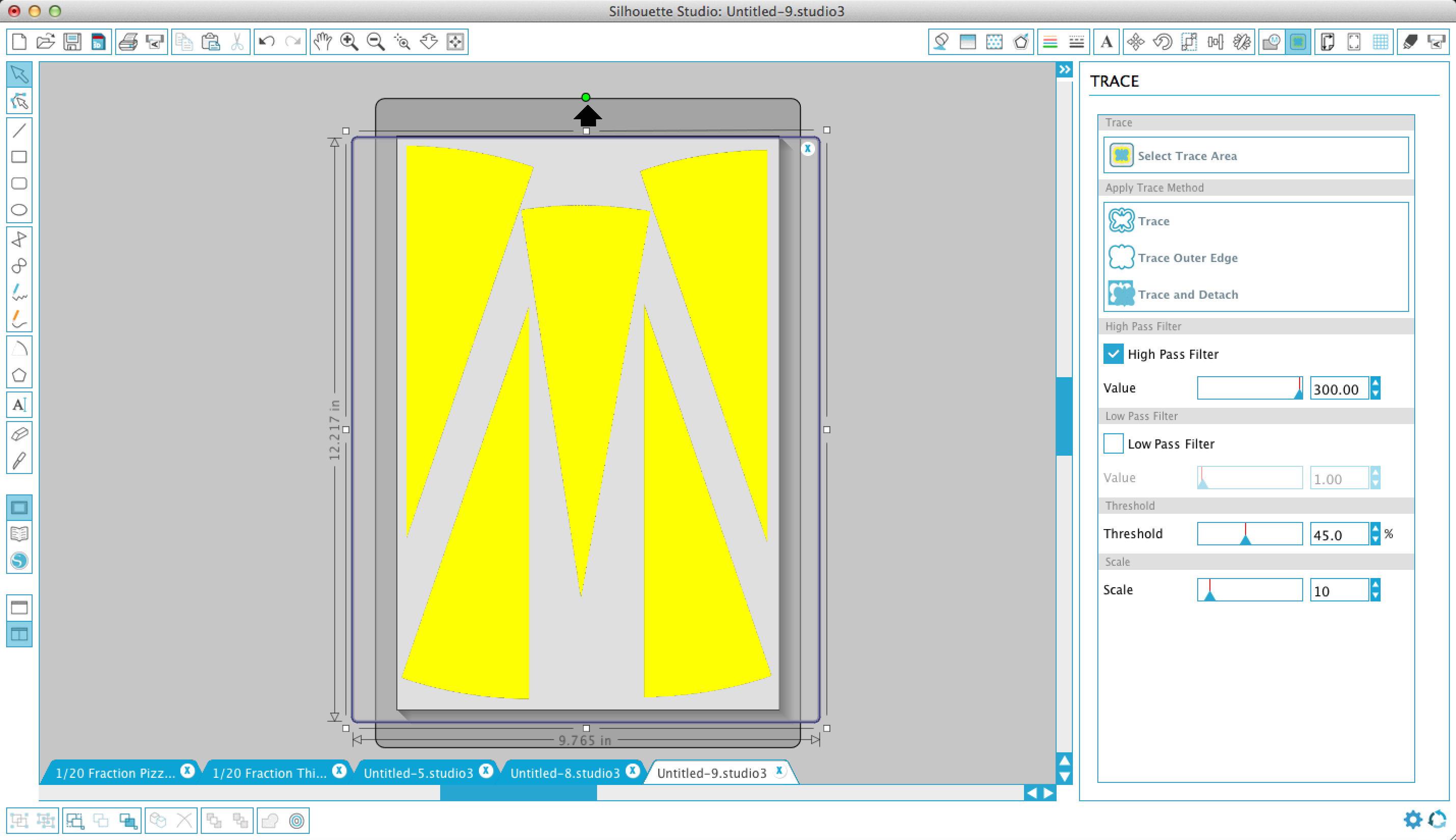Click the Fit to Window icon
1456x840 pixels.
(x=455, y=41)
